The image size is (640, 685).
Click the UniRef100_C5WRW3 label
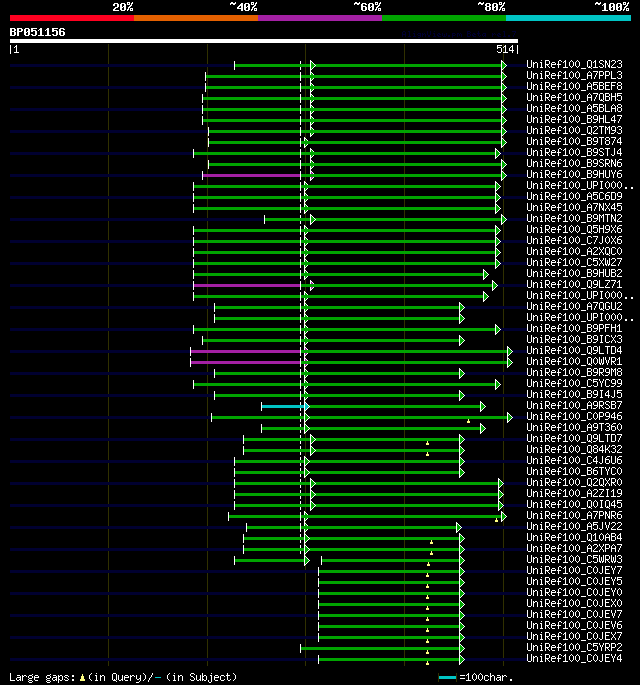tap(574, 559)
